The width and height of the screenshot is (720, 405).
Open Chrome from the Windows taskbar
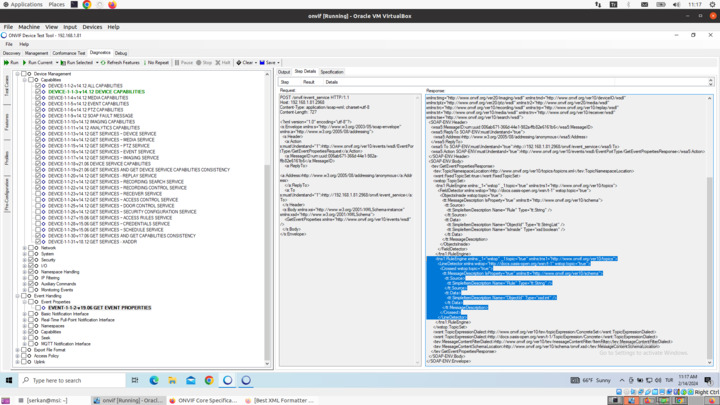click(x=209, y=380)
